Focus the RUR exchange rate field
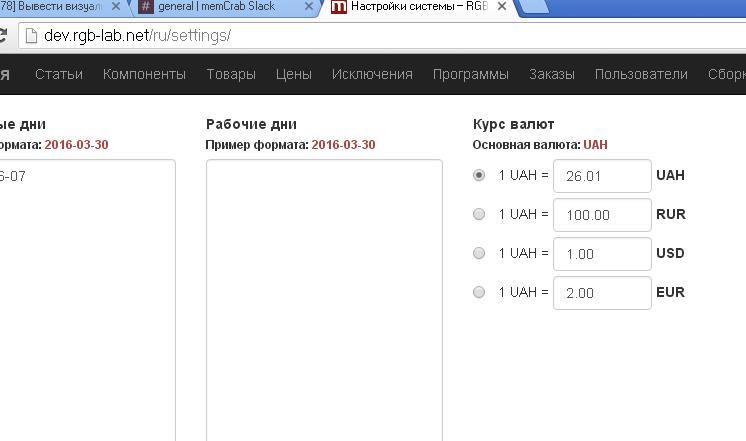 [602, 215]
